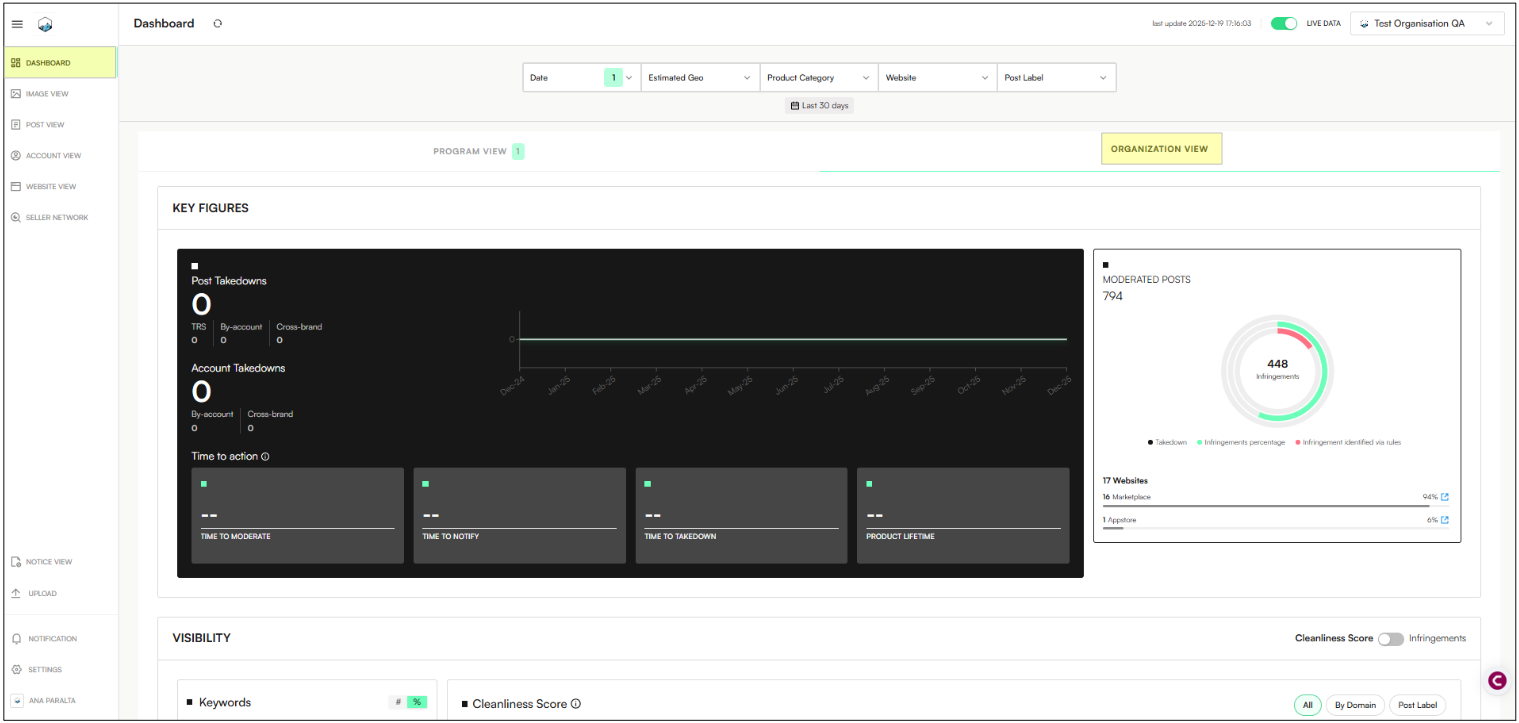Select the All filter for Cleanliness Score
This screenshot has width=1519, height=723.
[x=1307, y=705]
